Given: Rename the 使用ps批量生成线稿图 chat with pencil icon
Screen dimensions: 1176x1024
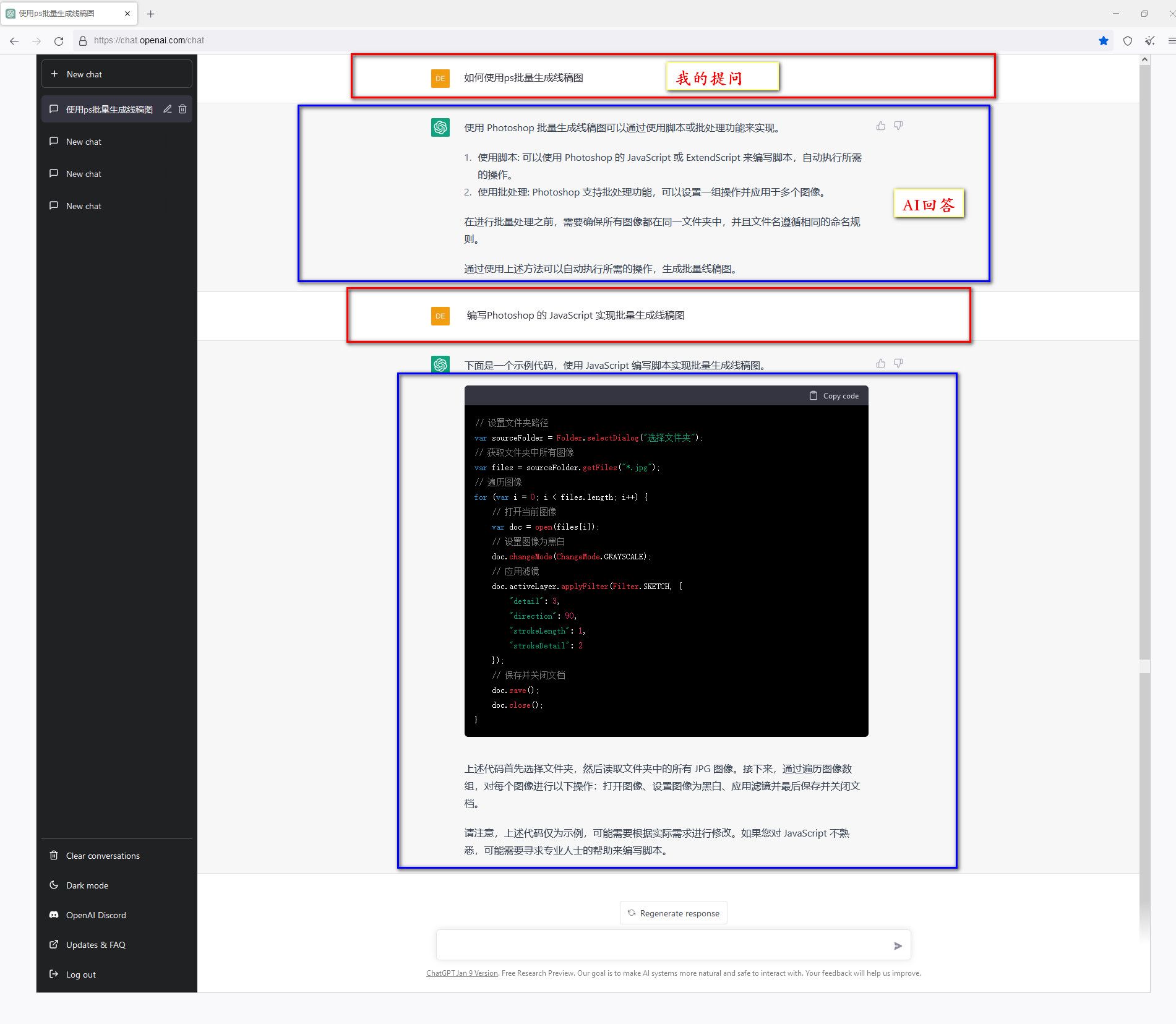Looking at the screenshot, I should [x=167, y=110].
